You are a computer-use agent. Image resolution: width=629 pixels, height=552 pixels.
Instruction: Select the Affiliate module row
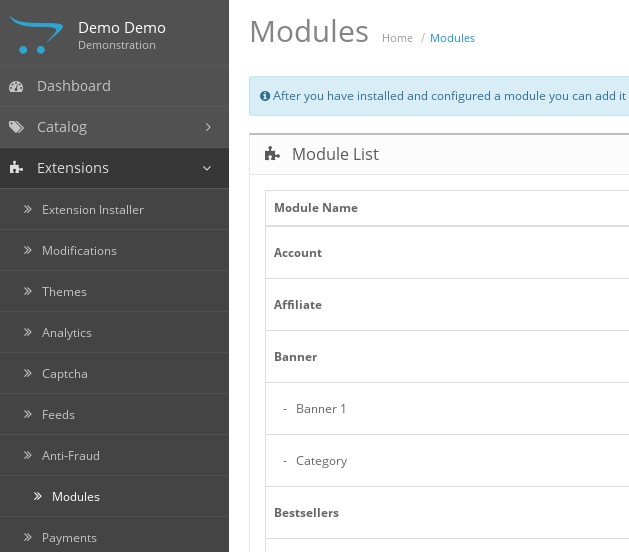pos(447,305)
